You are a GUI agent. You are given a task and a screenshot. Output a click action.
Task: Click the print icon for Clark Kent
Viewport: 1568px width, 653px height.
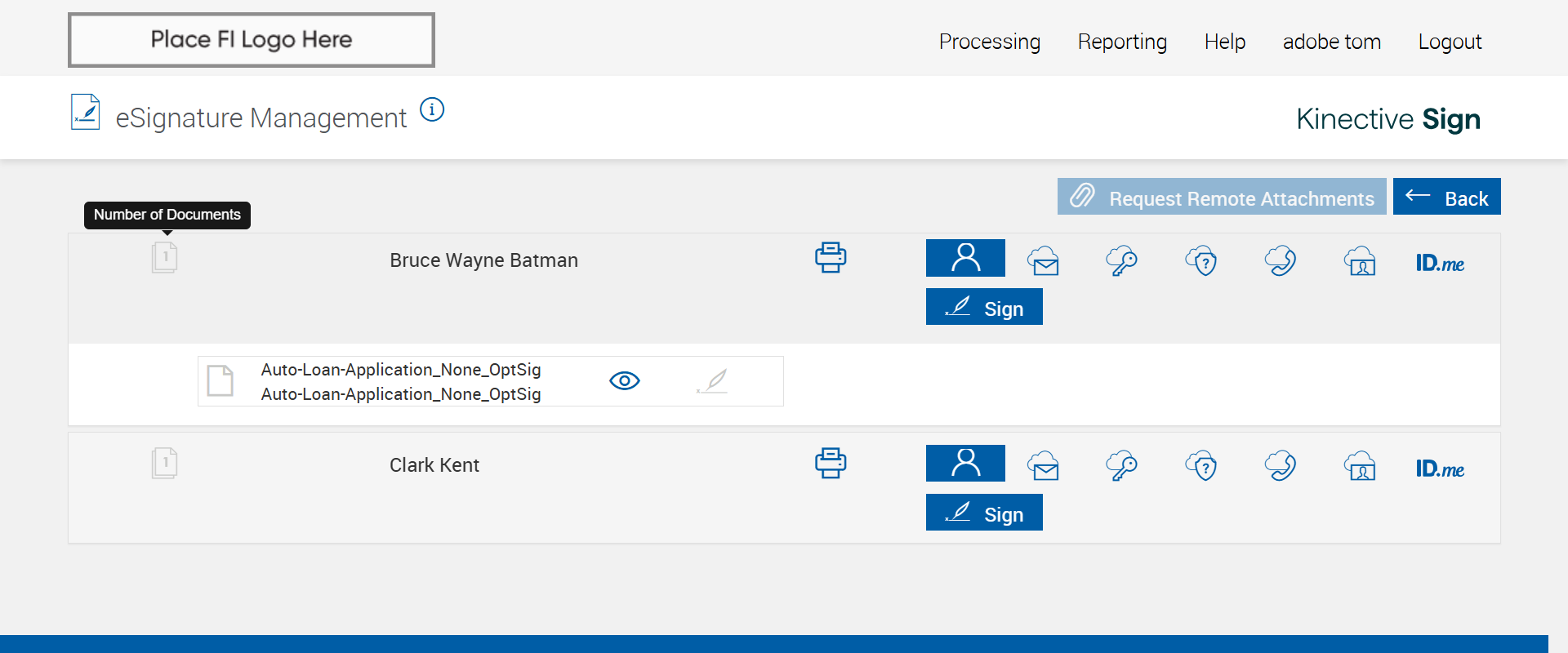pos(831,464)
